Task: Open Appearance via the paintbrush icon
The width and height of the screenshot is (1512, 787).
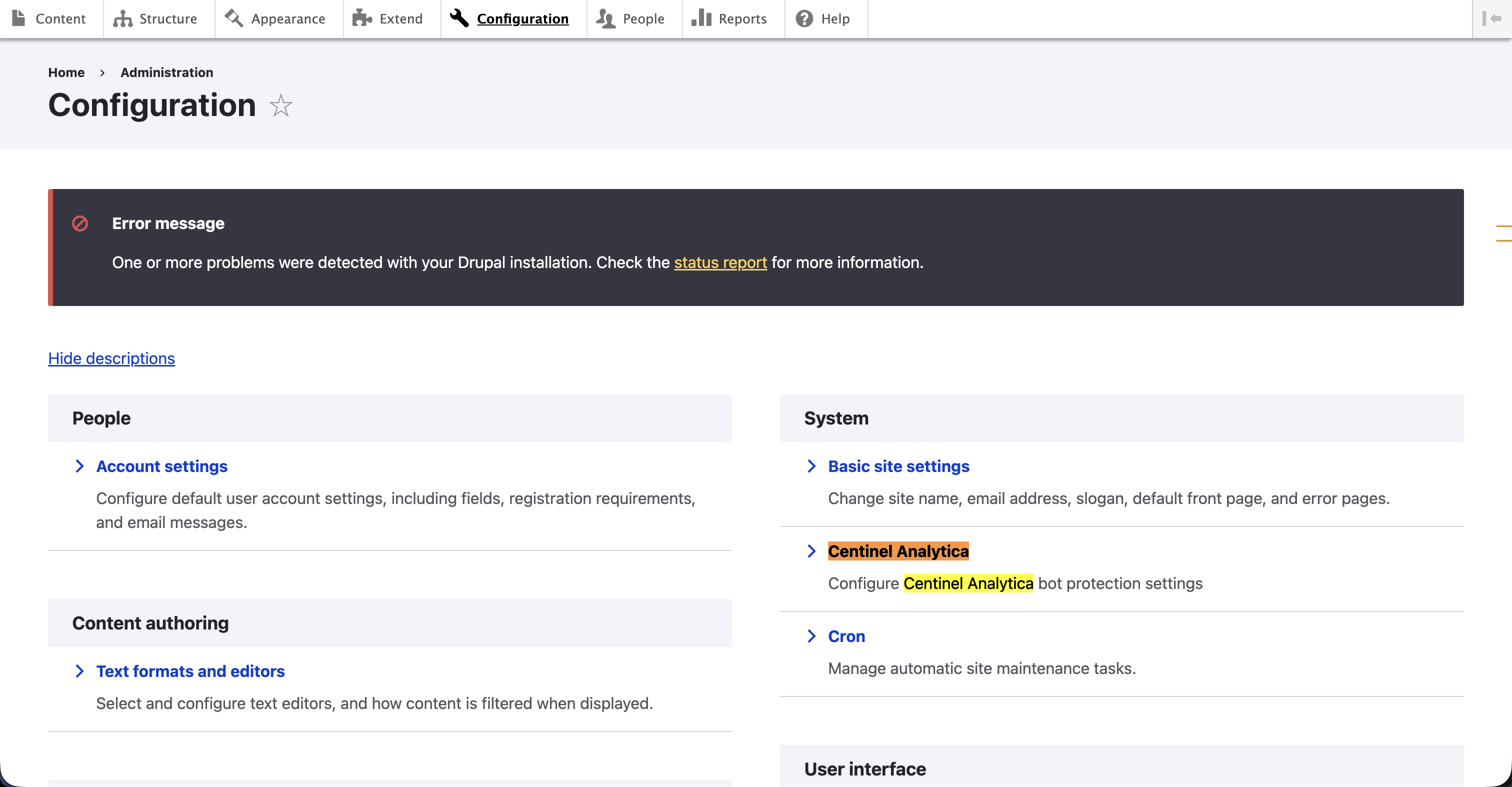Action: tap(234, 18)
